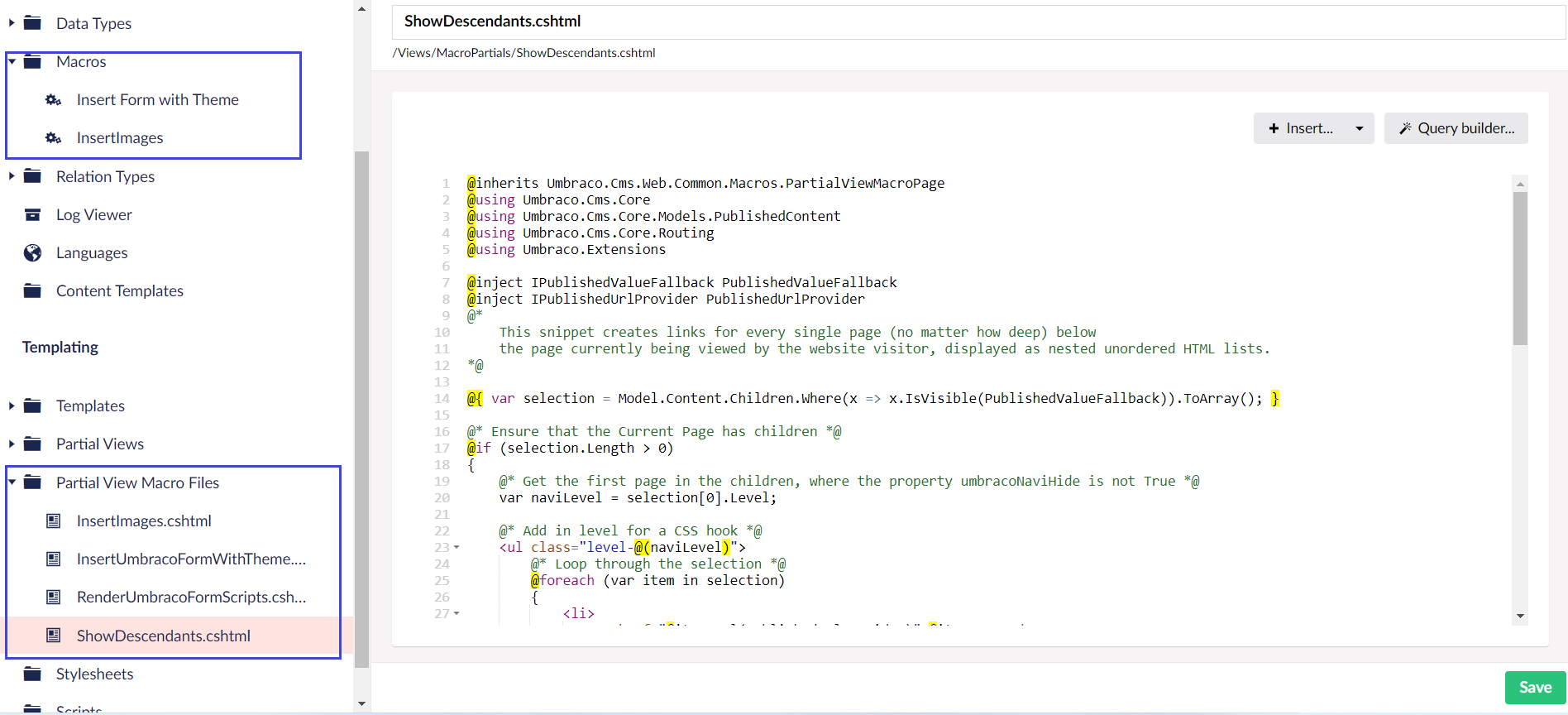Click the code editor vertical scrollbar thumb
The image size is (1568, 715).
click(x=1520, y=268)
